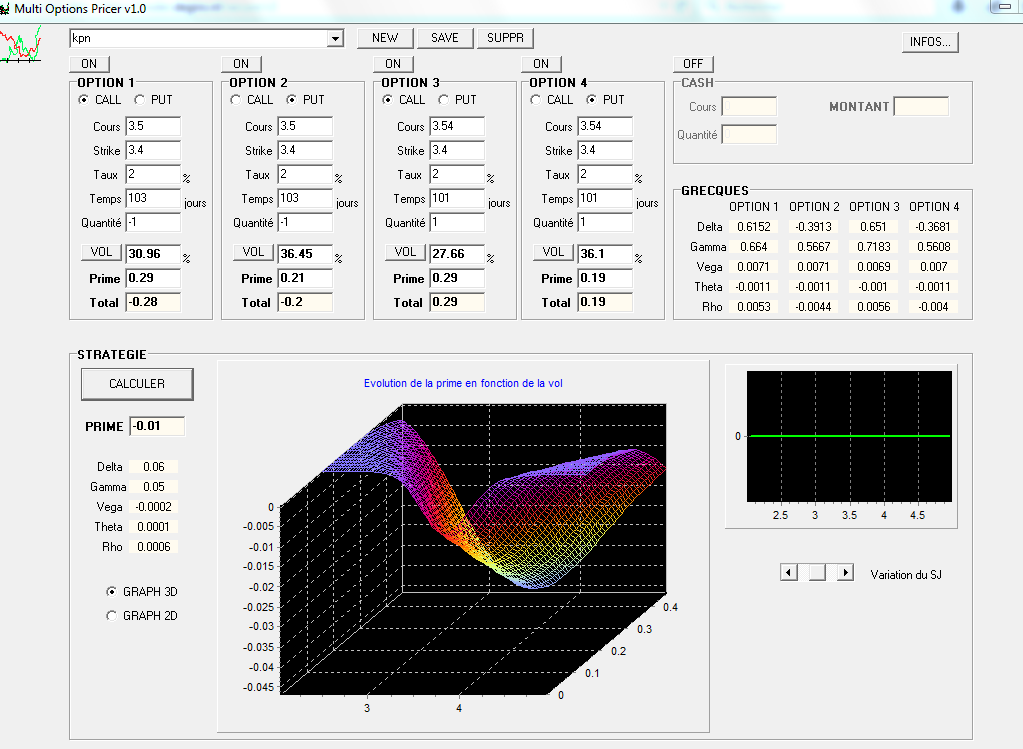This screenshot has height=749, width=1023.
Task: Select PUT radio for Option 1
Action: [142, 100]
